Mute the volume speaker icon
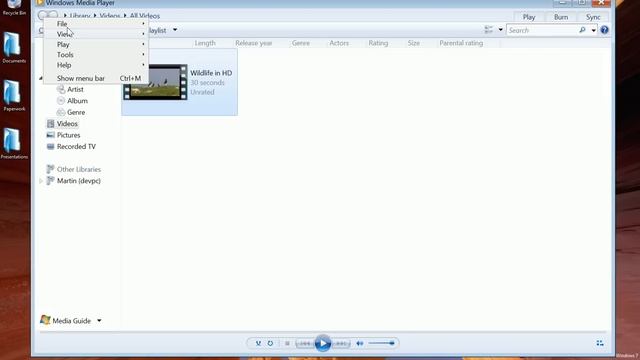The height and width of the screenshot is (360, 640). click(x=360, y=343)
